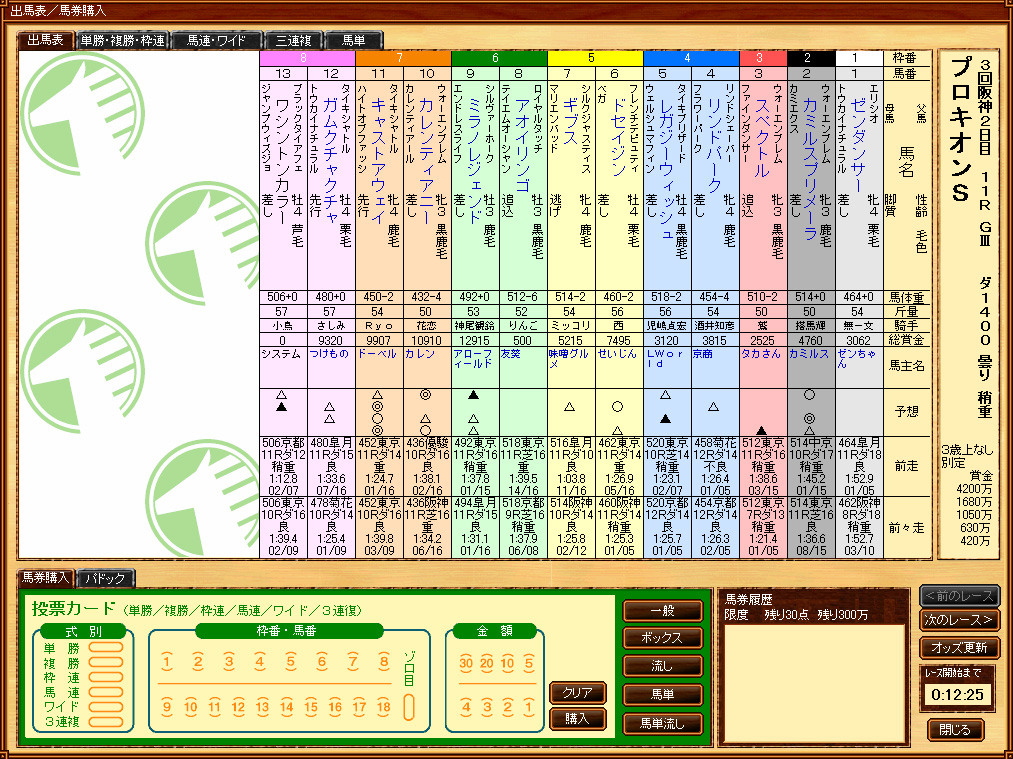Switch to the 三連複 odds tab
Screen dimensions: 1013x759
(x=292, y=41)
